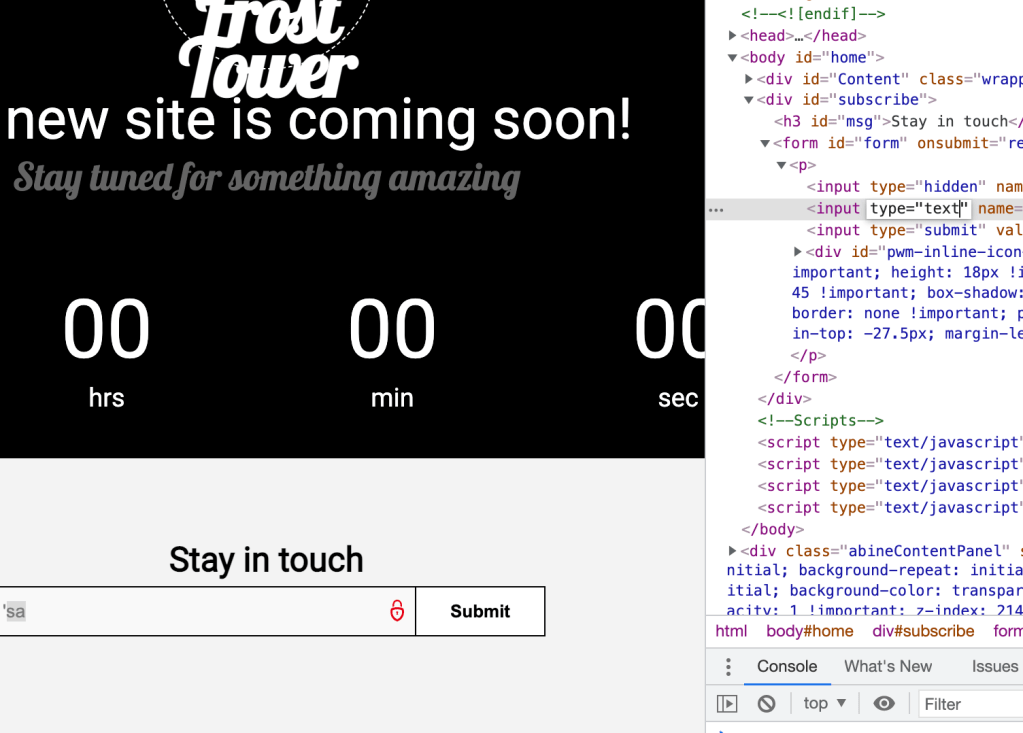Viewport: 1023px width, 733px height.
Task: Collapse the form id="form" node
Action: pos(765,143)
